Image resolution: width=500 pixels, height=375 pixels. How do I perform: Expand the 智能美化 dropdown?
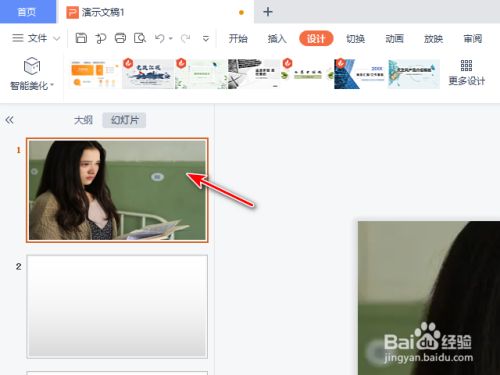pos(52,85)
